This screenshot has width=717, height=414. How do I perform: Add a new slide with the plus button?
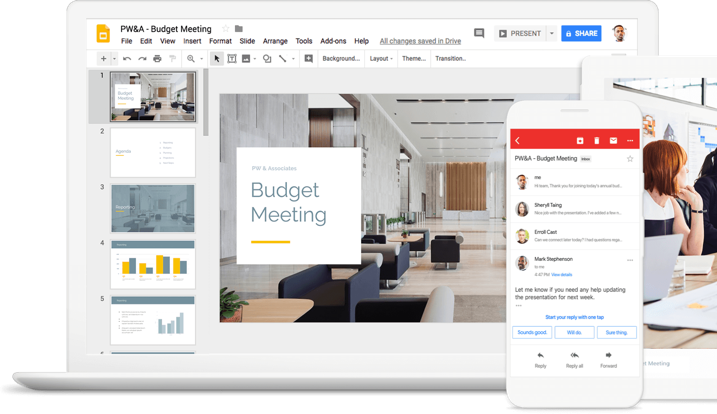click(x=103, y=59)
